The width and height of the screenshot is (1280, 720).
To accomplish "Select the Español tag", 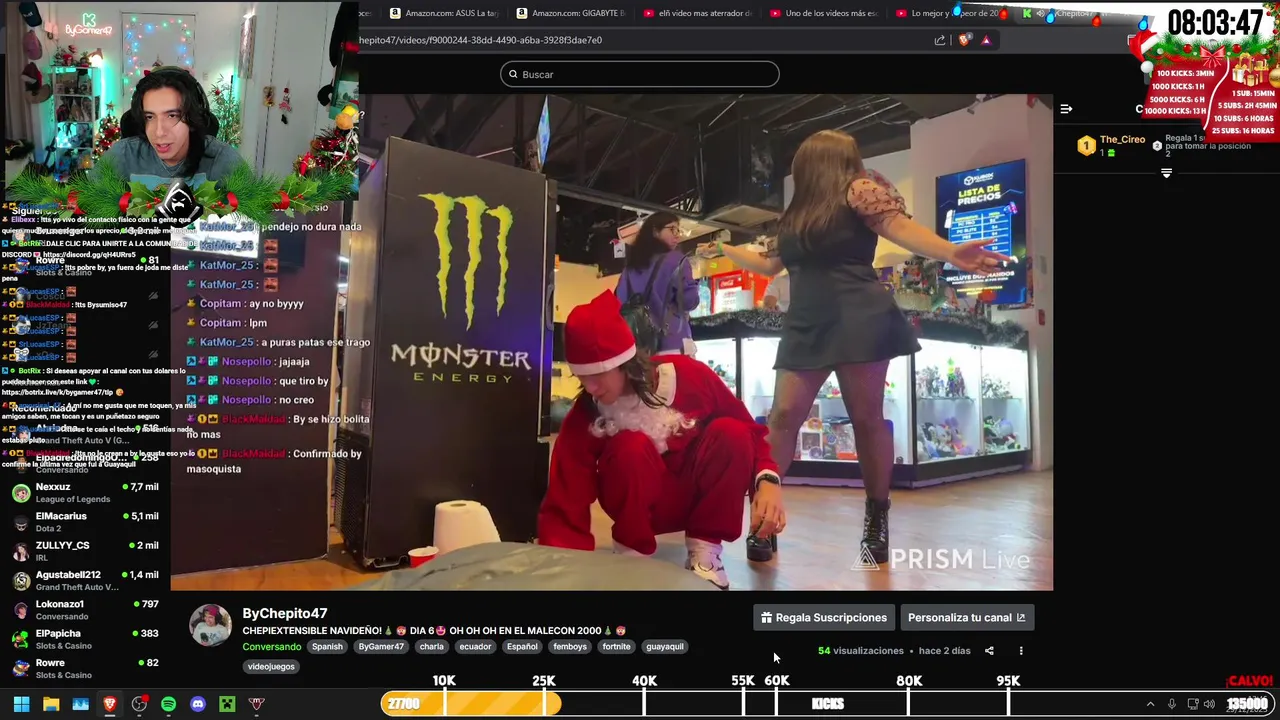I will 522,647.
